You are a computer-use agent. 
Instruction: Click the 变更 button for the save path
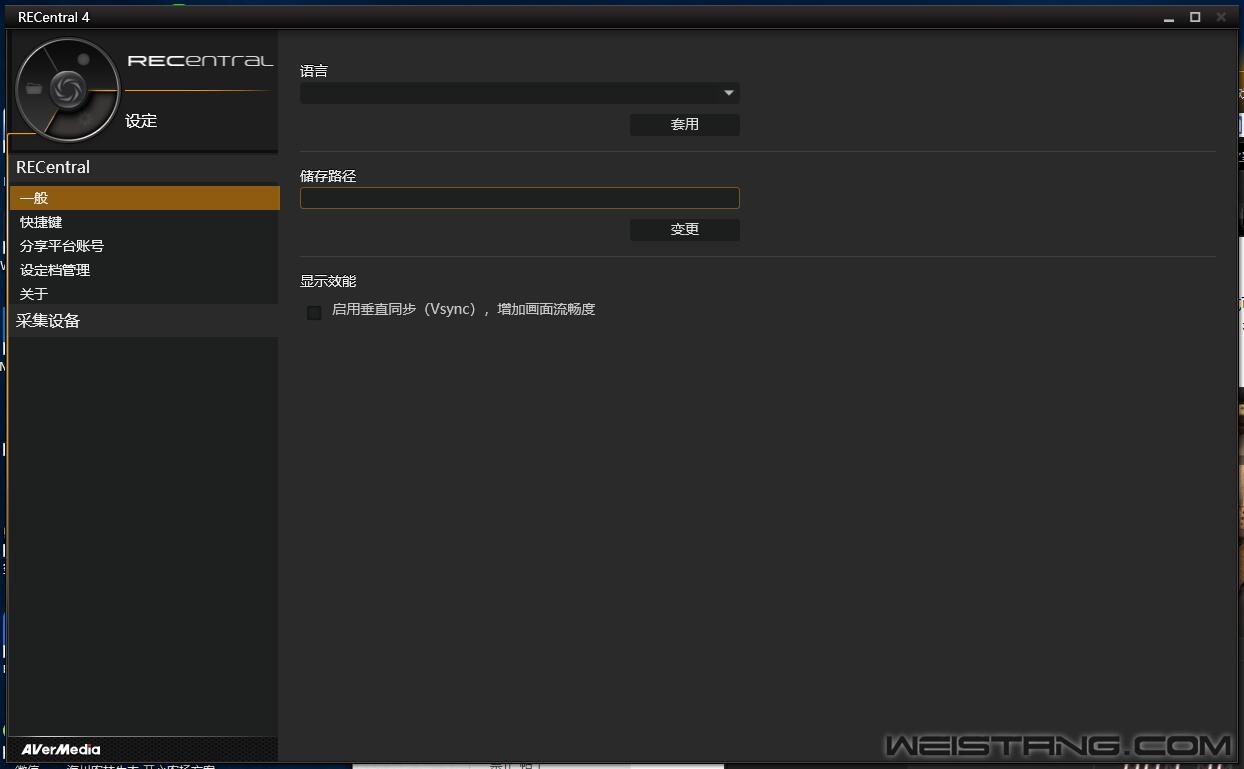684,230
